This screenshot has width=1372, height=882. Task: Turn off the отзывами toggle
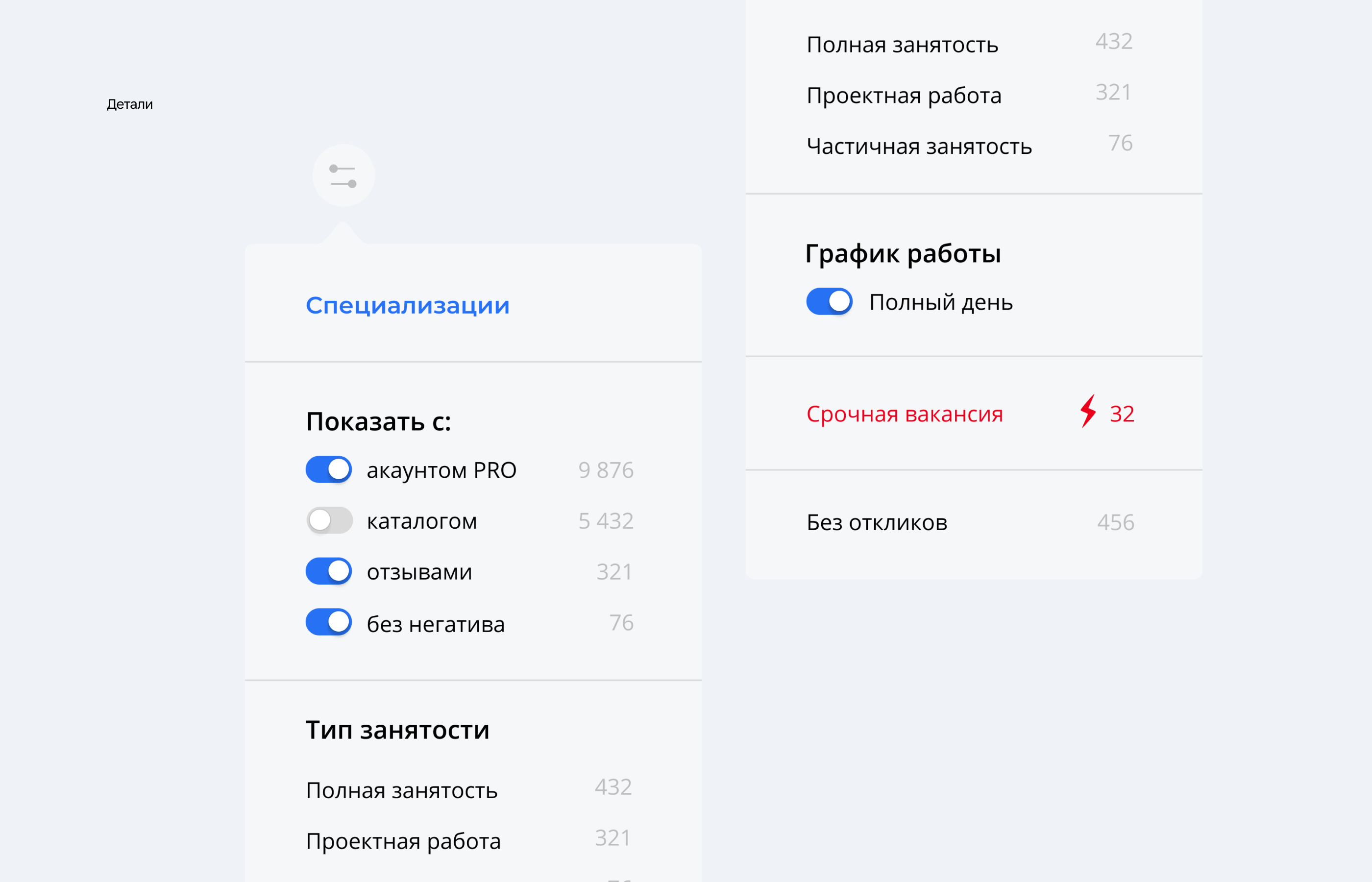pyautogui.click(x=329, y=571)
